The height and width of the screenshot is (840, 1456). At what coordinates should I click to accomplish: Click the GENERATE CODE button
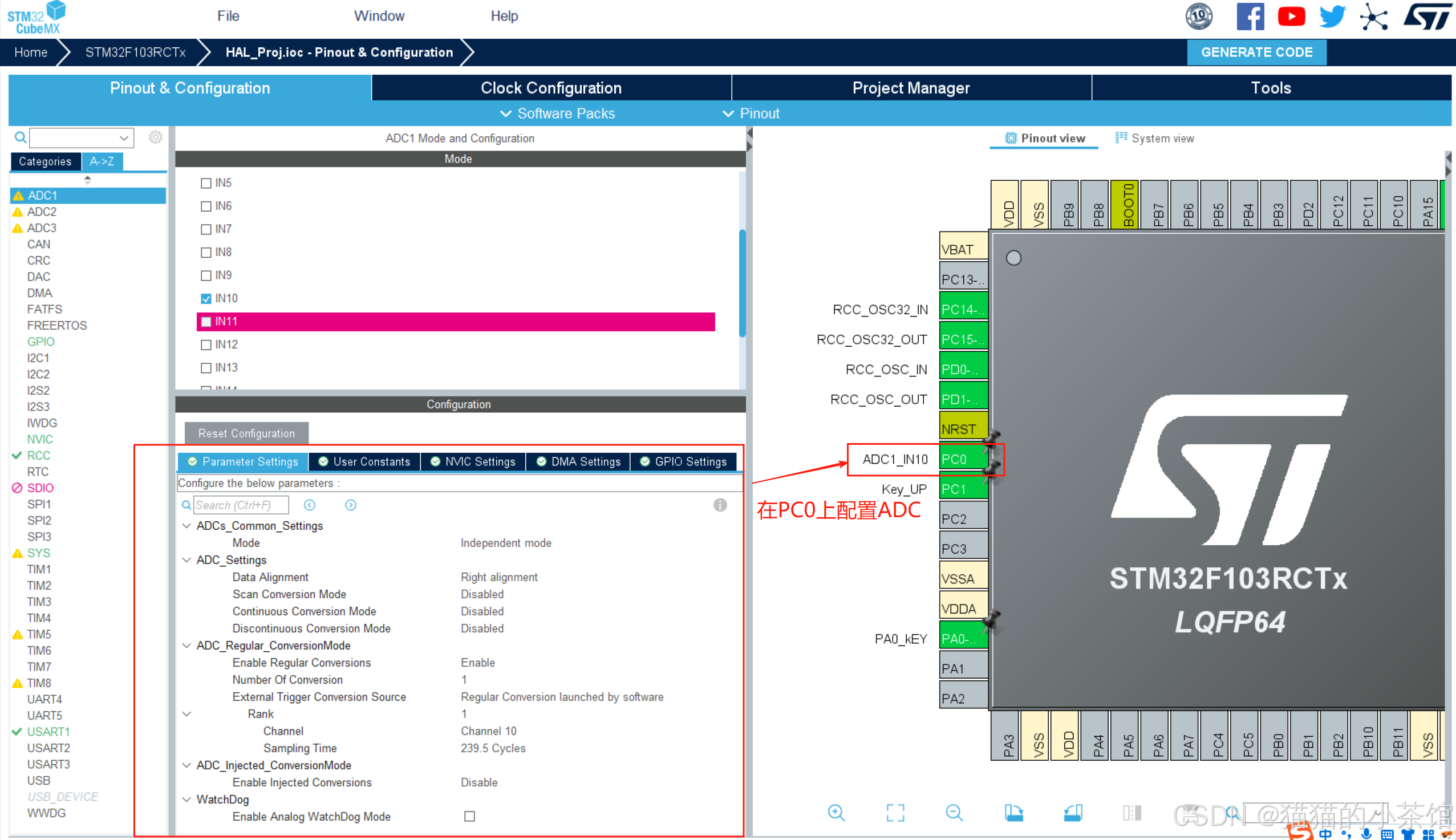tap(1256, 52)
